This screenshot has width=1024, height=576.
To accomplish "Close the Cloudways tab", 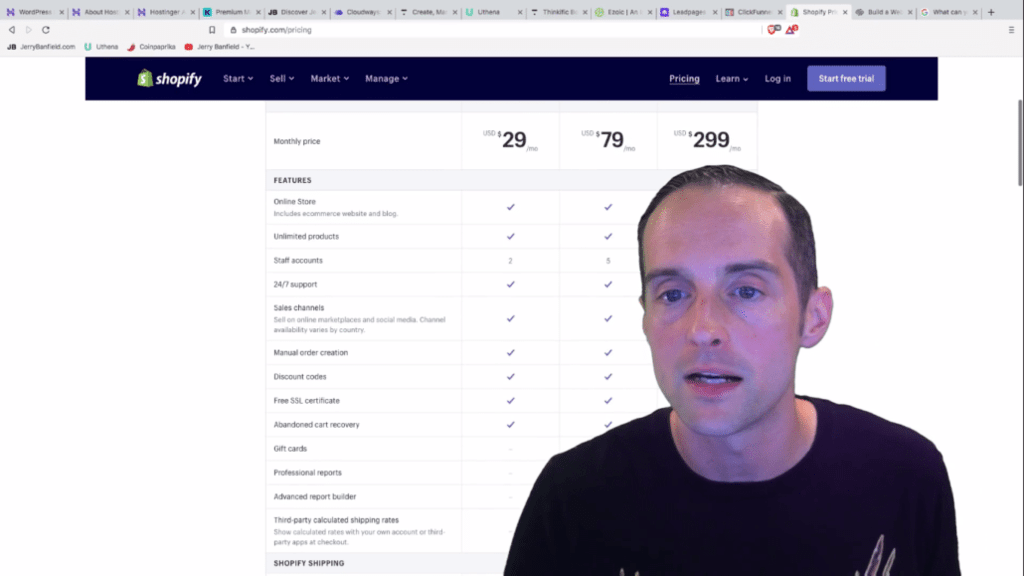I will point(389,12).
